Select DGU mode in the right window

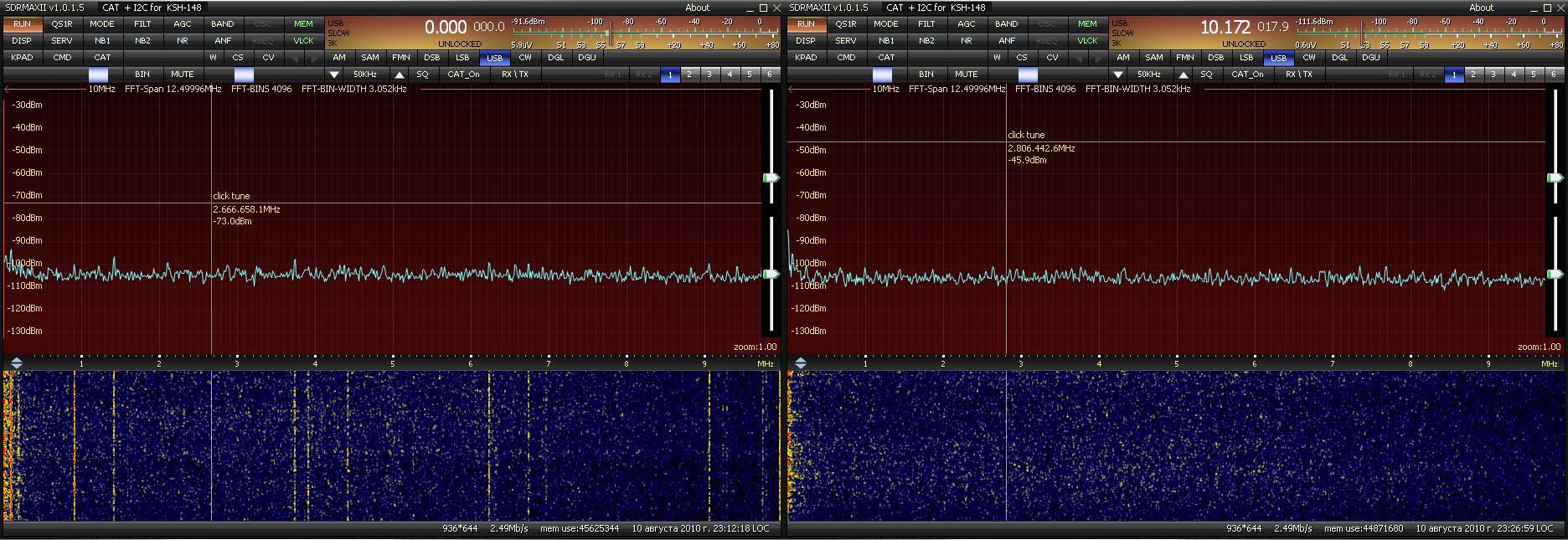[1371, 58]
